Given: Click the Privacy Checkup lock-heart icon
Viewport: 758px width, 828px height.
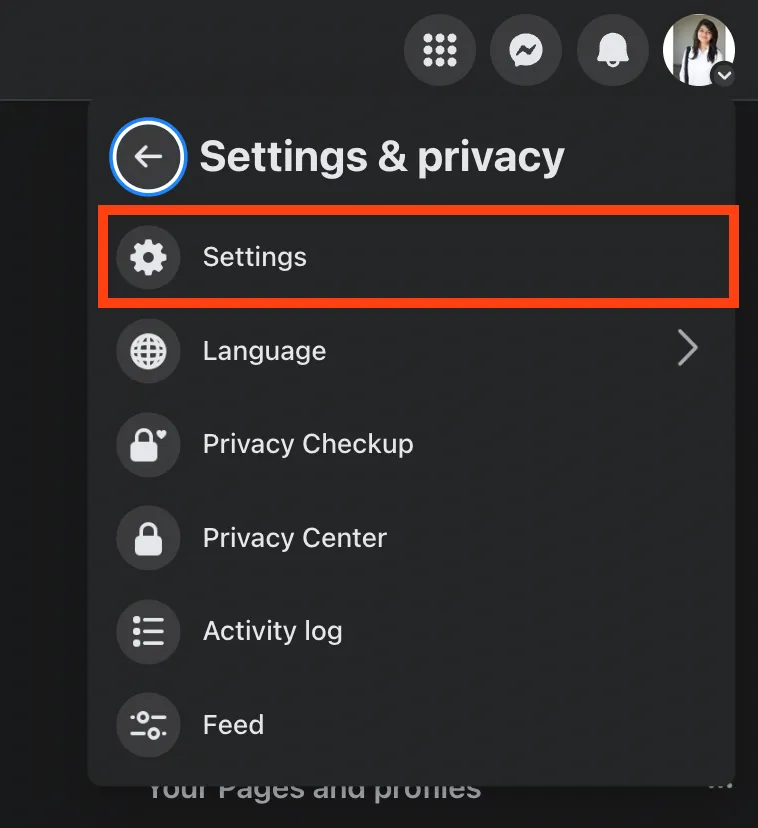Looking at the screenshot, I should 148,445.
